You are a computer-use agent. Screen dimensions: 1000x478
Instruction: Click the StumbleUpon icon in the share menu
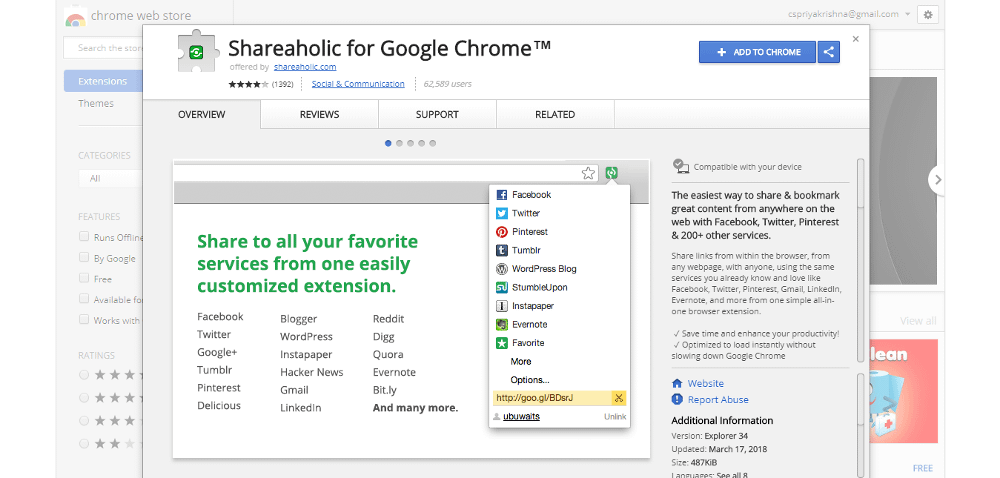(501, 287)
